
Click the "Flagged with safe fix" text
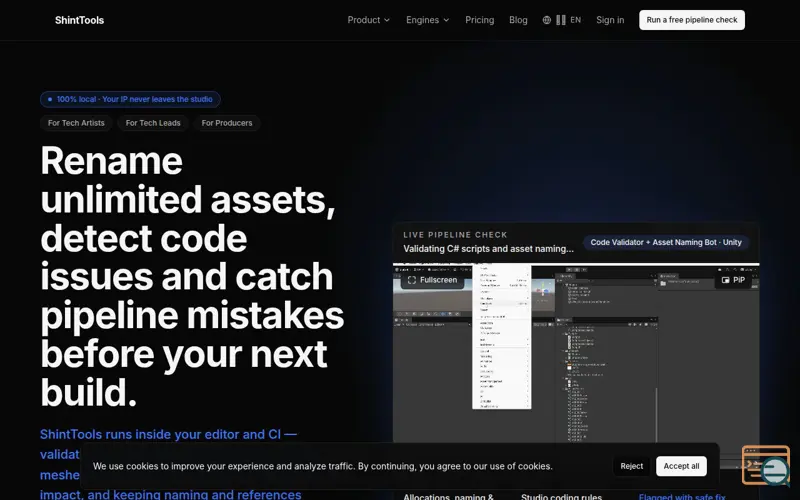682,496
